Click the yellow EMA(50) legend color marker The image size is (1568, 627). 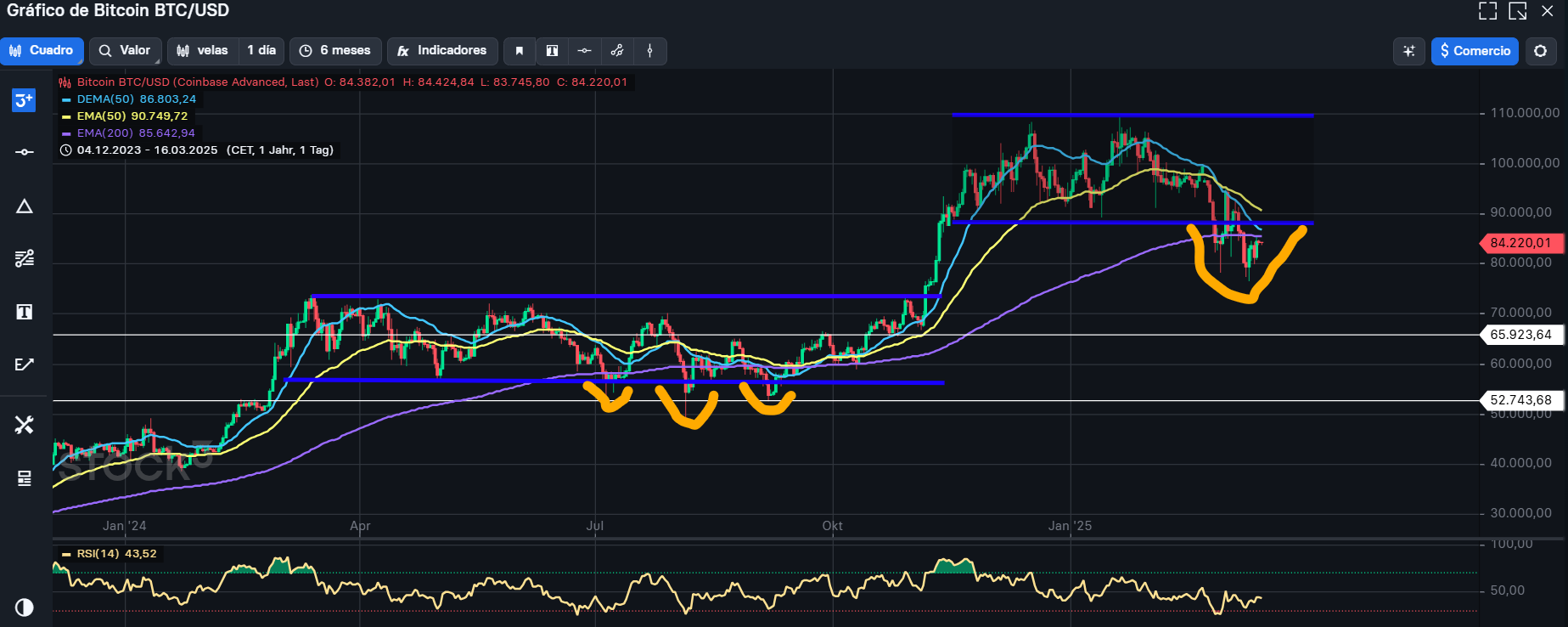pyautogui.click(x=66, y=116)
